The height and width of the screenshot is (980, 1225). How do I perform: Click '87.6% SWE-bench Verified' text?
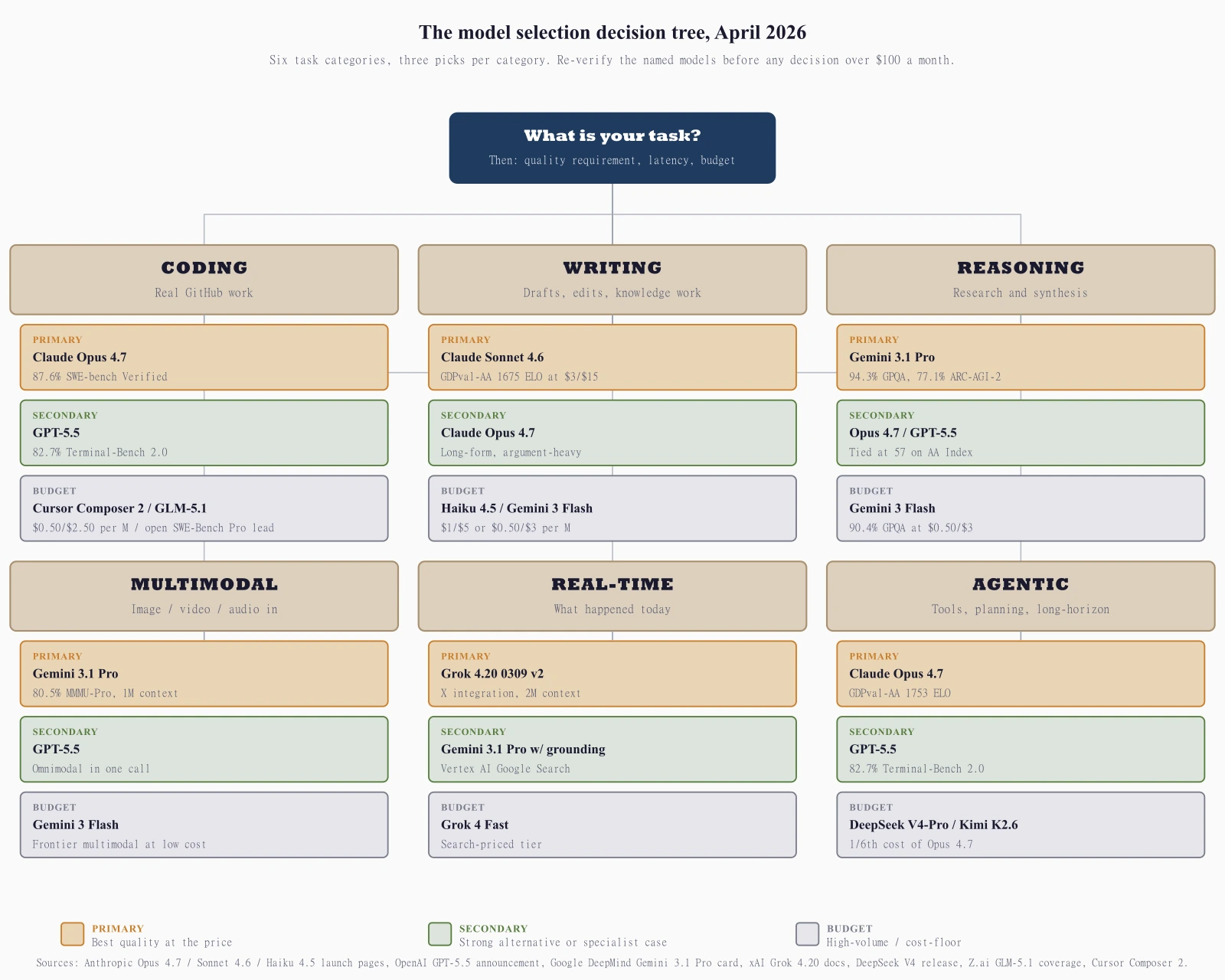pyautogui.click(x=100, y=377)
